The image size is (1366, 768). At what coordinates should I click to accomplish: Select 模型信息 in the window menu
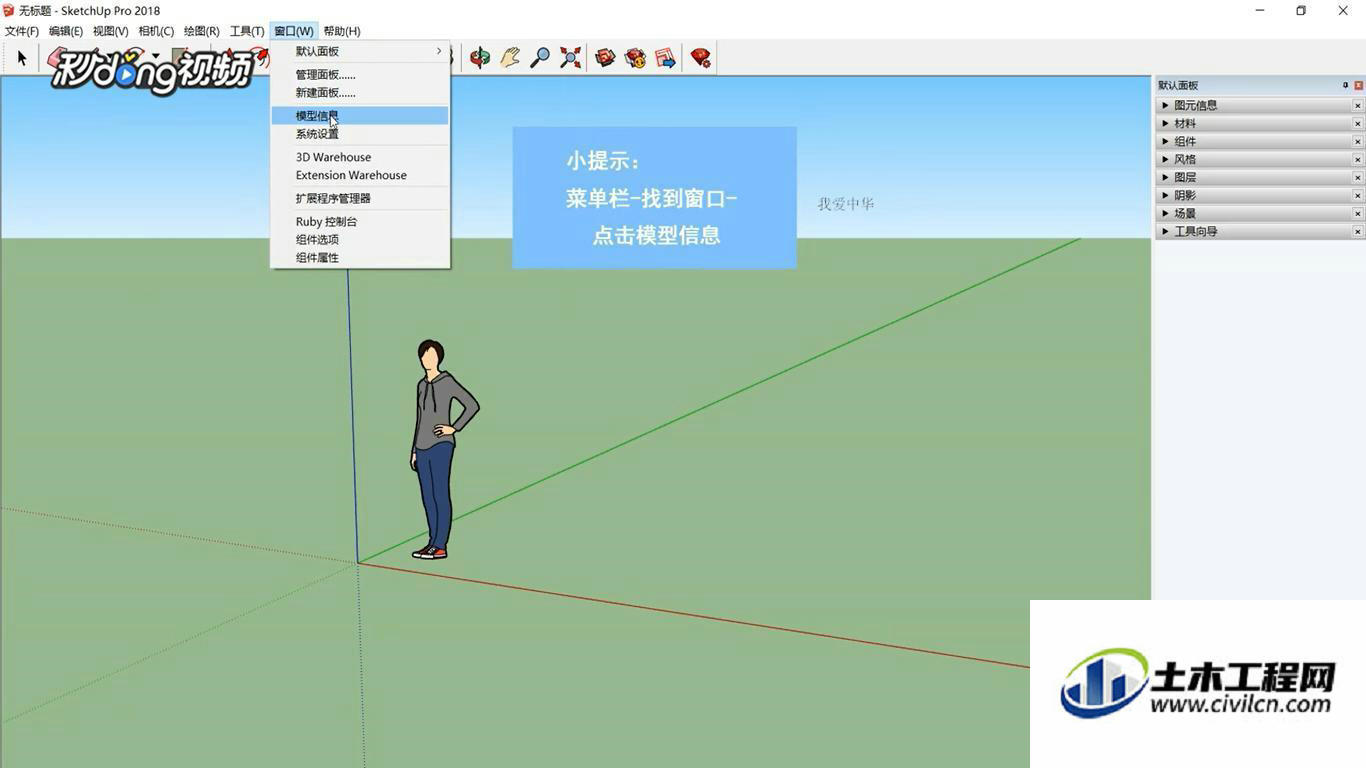[x=360, y=116]
